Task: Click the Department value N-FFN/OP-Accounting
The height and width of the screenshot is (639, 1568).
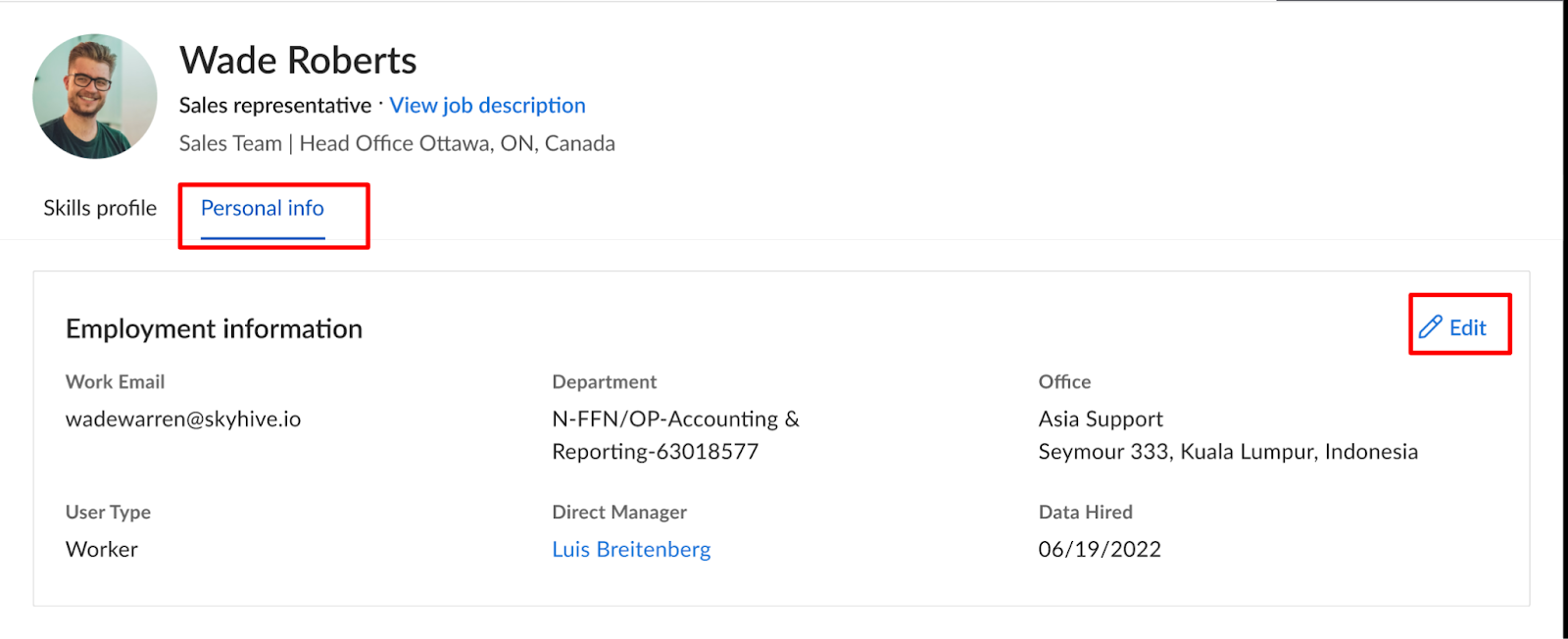Action: click(x=675, y=435)
